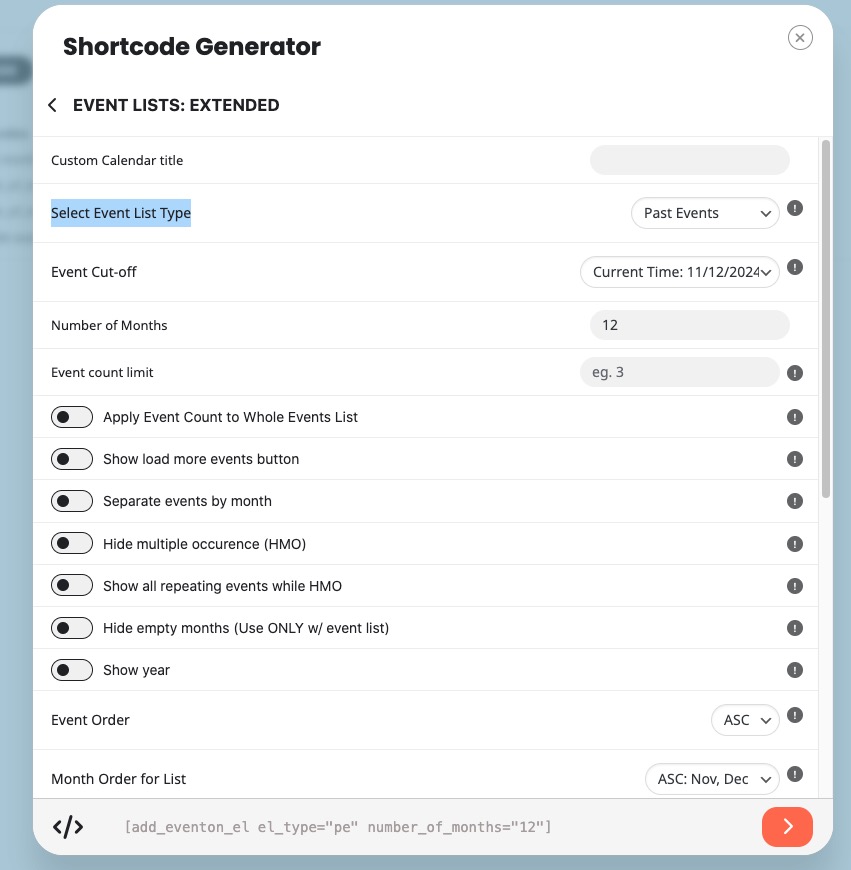Enable Apply Event Count to Whole Events List
Viewport: 851px width, 870px height.
[72, 417]
